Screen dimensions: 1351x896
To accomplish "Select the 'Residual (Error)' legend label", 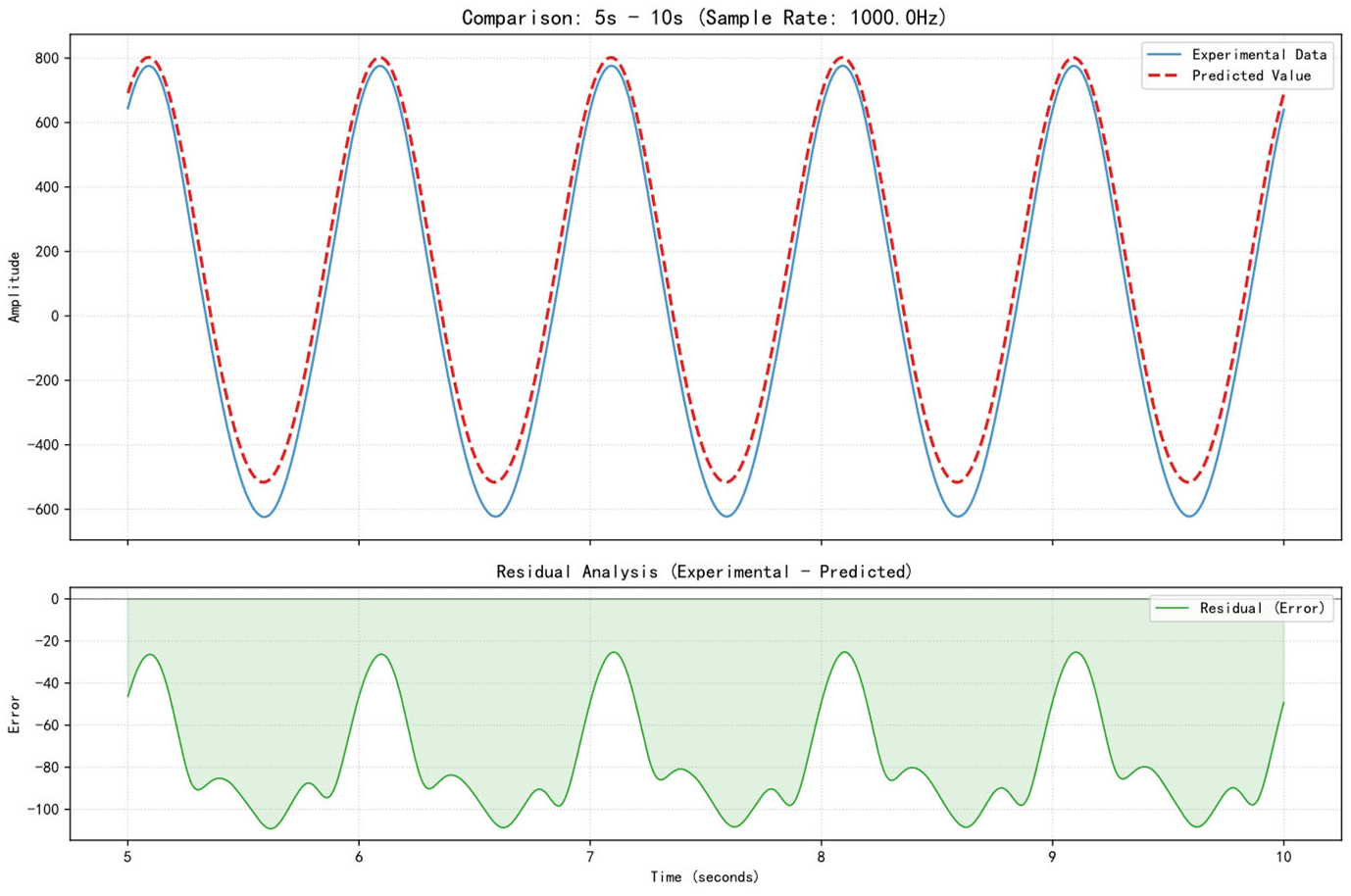I will coord(1262,609).
